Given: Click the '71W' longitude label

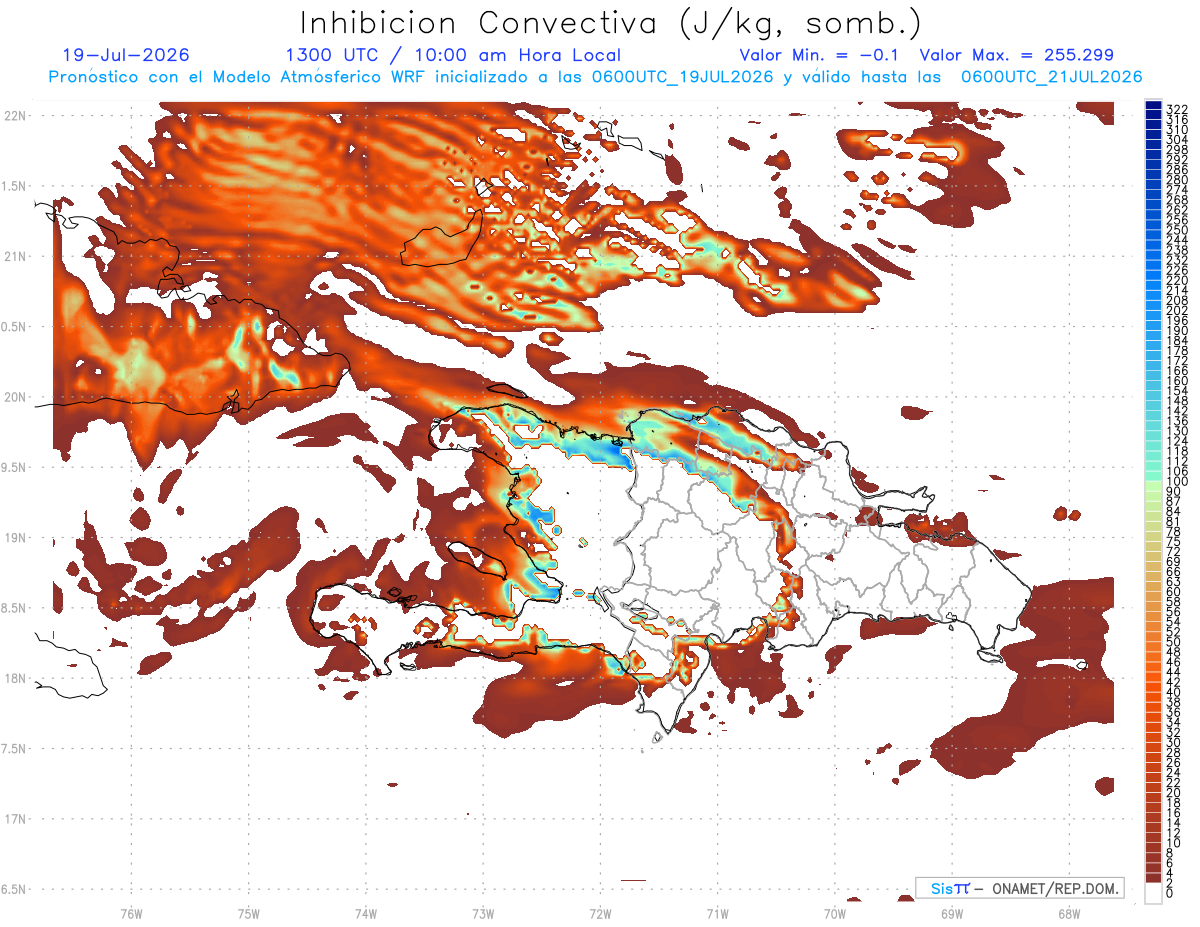Looking at the screenshot, I should [717, 913].
